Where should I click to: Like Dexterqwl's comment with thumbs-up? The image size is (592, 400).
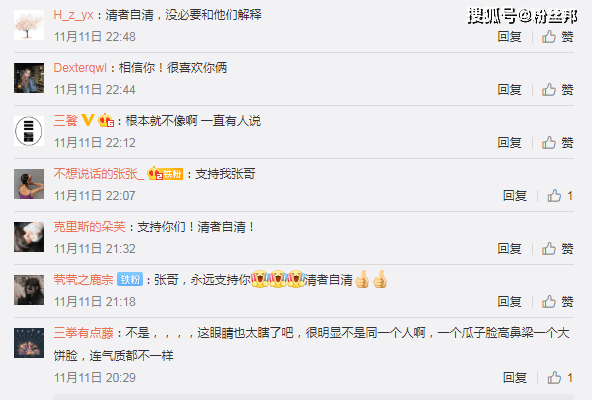[x=558, y=90]
